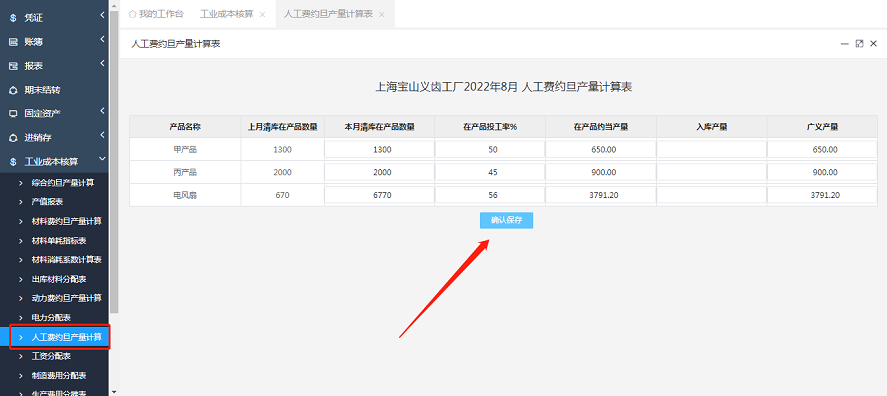This screenshot has height=396, width=887.
Task: Open 电力分配表 in the sidebar
Action: tap(51, 317)
